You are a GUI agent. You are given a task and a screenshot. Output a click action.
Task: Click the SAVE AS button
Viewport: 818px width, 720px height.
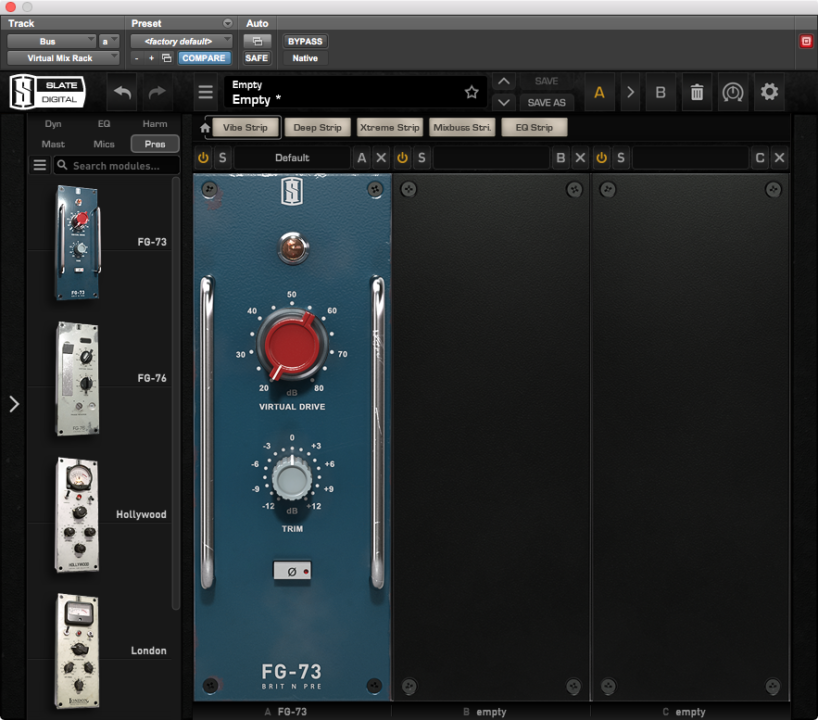click(546, 102)
